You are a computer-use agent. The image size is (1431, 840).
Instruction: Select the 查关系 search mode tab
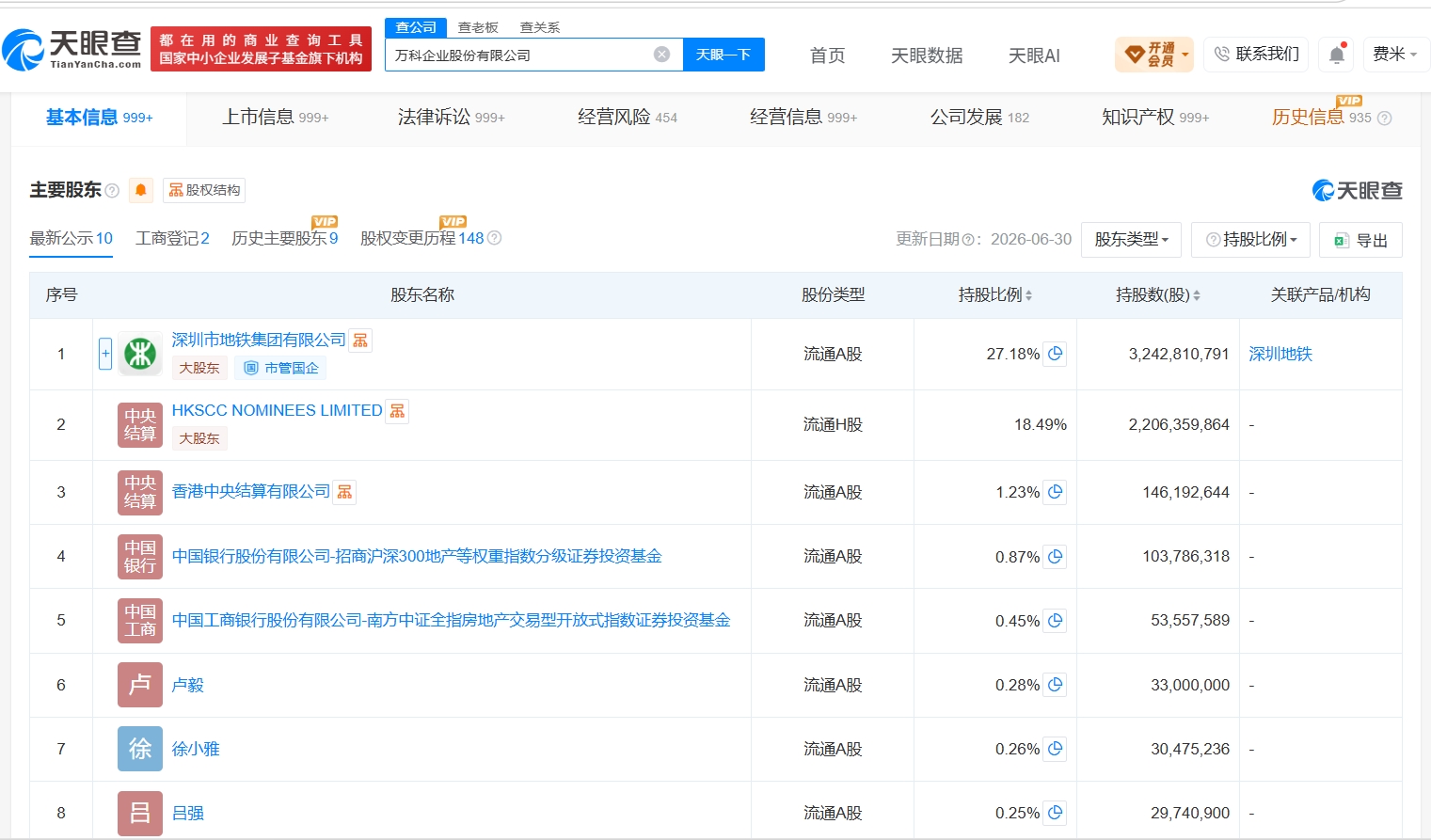tap(540, 27)
